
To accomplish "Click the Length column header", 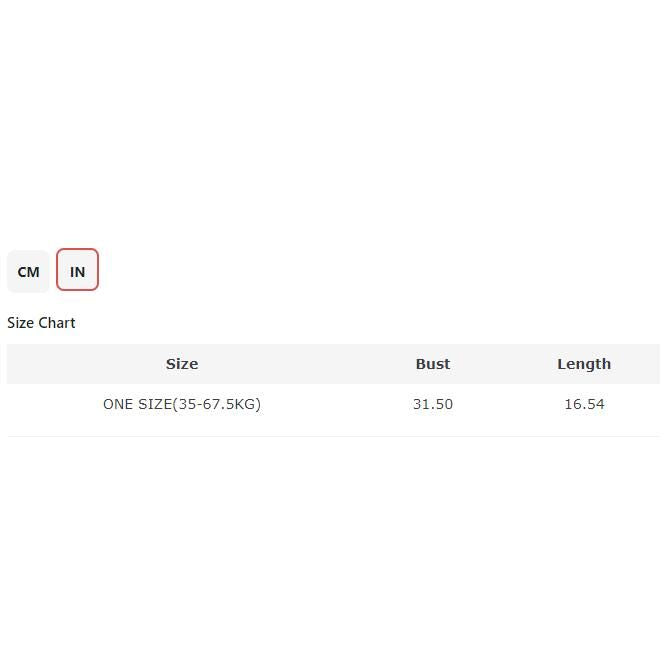I will pos(584,364).
